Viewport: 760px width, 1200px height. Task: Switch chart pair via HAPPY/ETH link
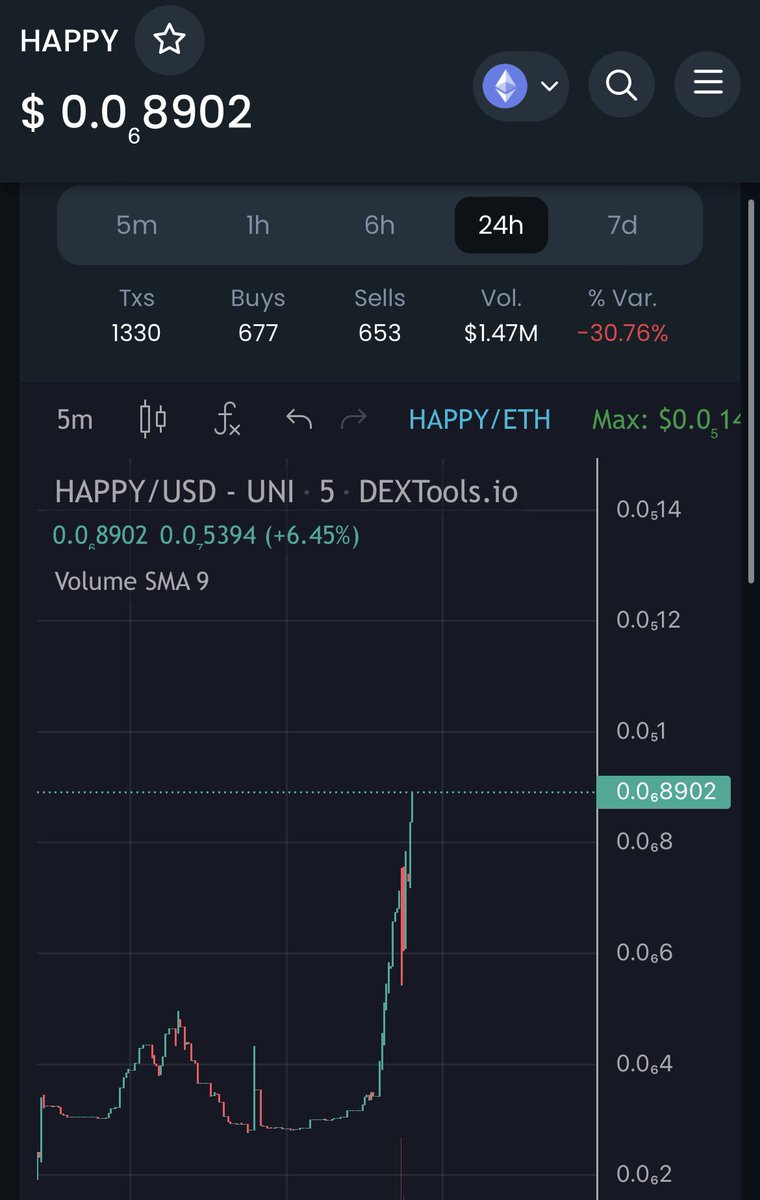click(x=480, y=419)
